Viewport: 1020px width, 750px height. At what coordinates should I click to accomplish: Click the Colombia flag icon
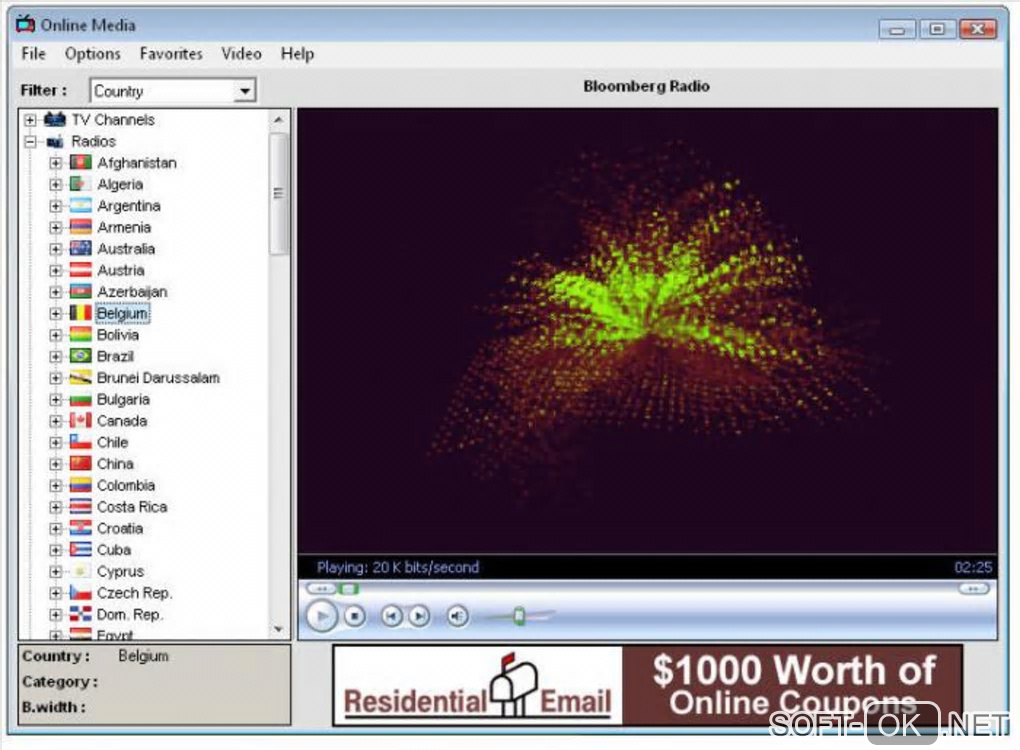[81, 485]
